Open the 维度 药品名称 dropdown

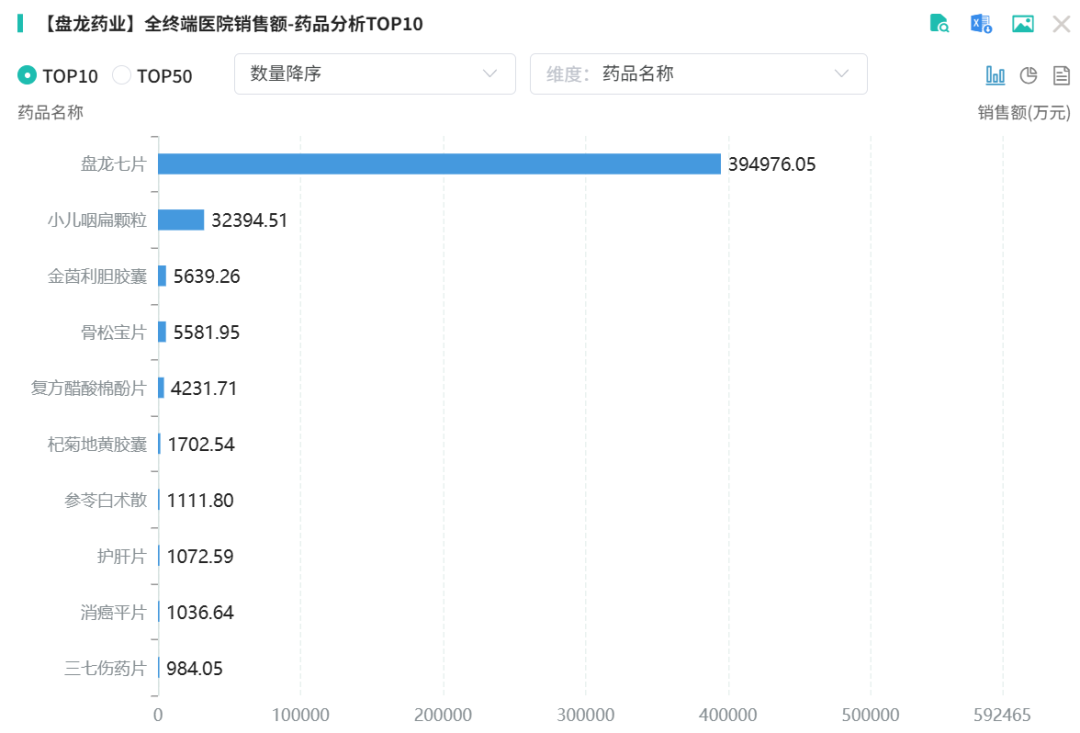click(698, 74)
